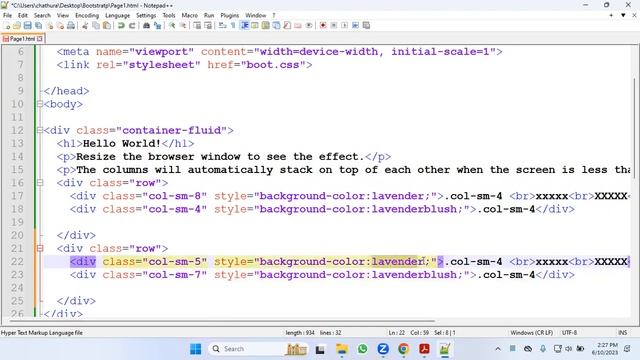Click the Open file toolbar icon
The width and height of the screenshot is (640, 360).
[x=17, y=25]
